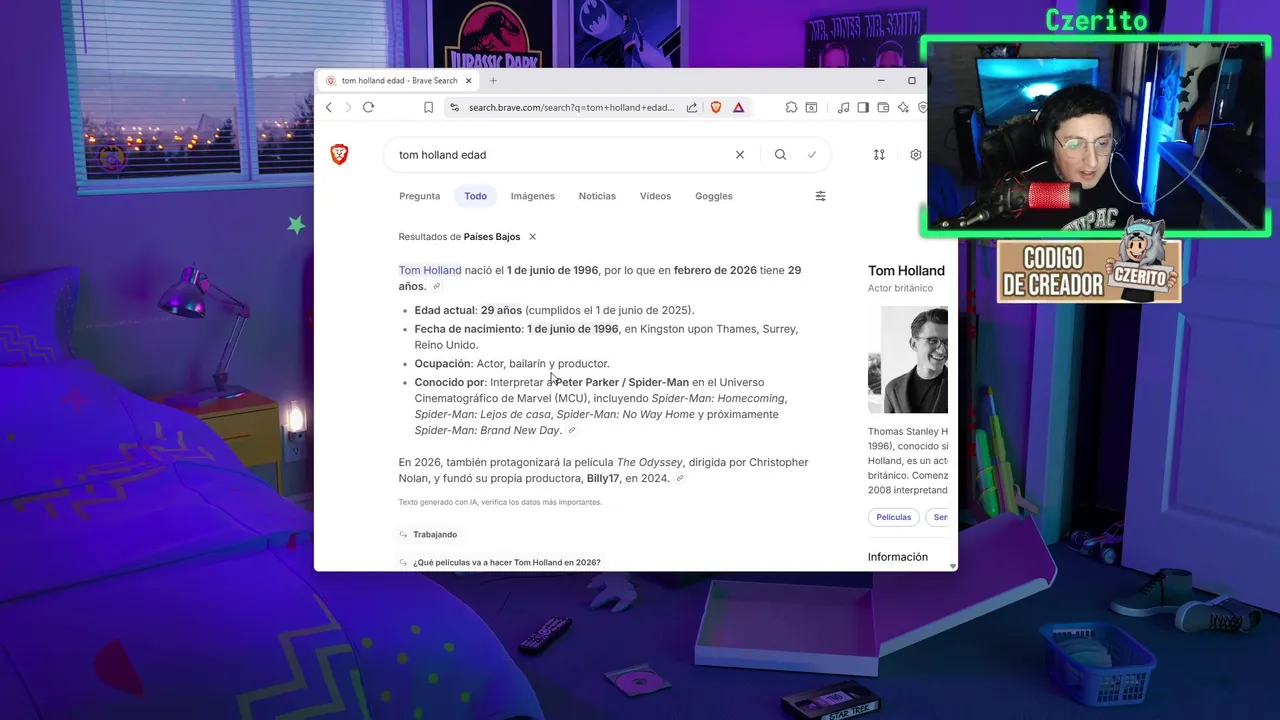The width and height of the screenshot is (1280, 720).
Task: Switch to the Pregunta tab
Action: click(419, 196)
